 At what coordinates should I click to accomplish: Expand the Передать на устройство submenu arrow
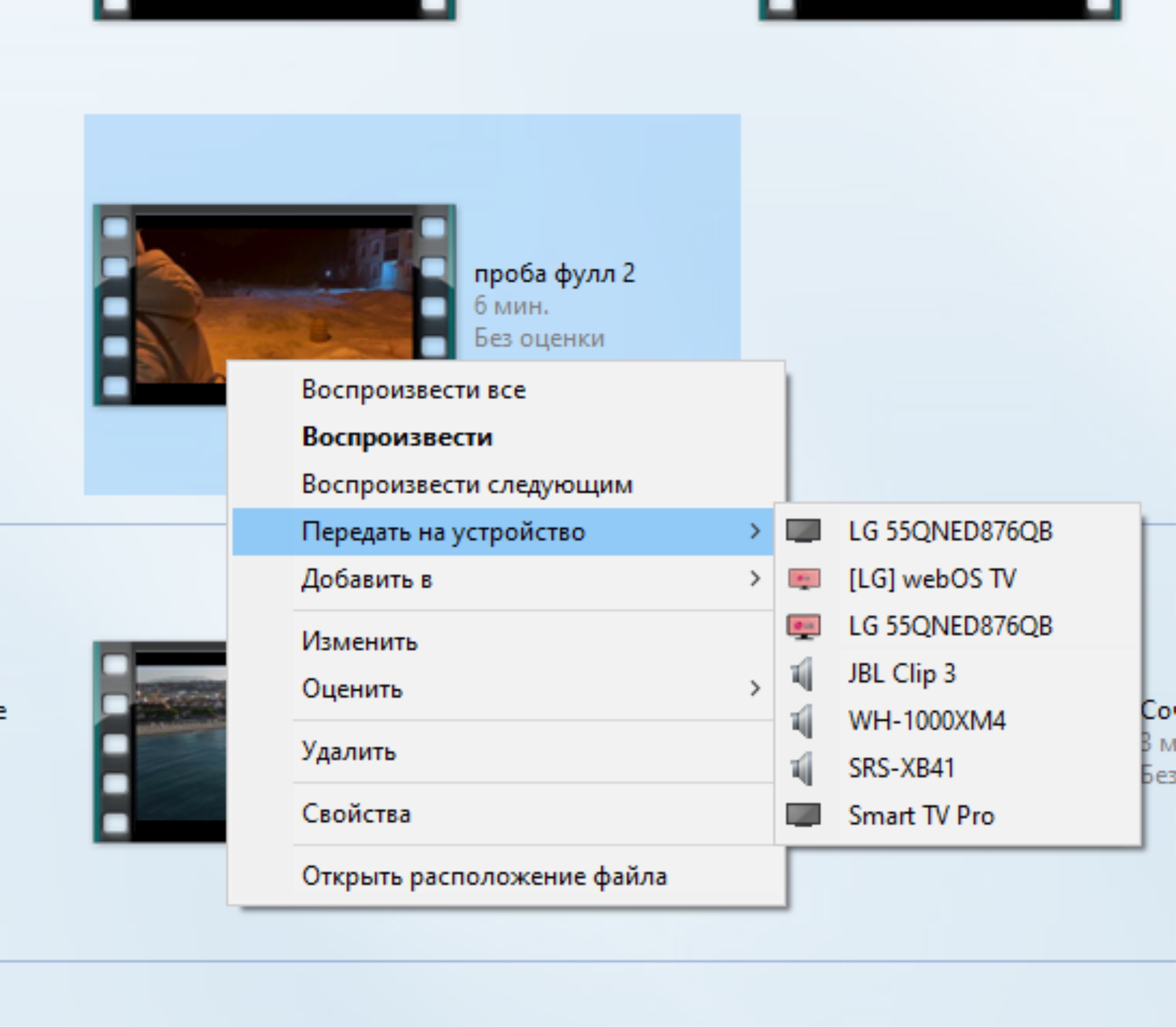click(754, 531)
